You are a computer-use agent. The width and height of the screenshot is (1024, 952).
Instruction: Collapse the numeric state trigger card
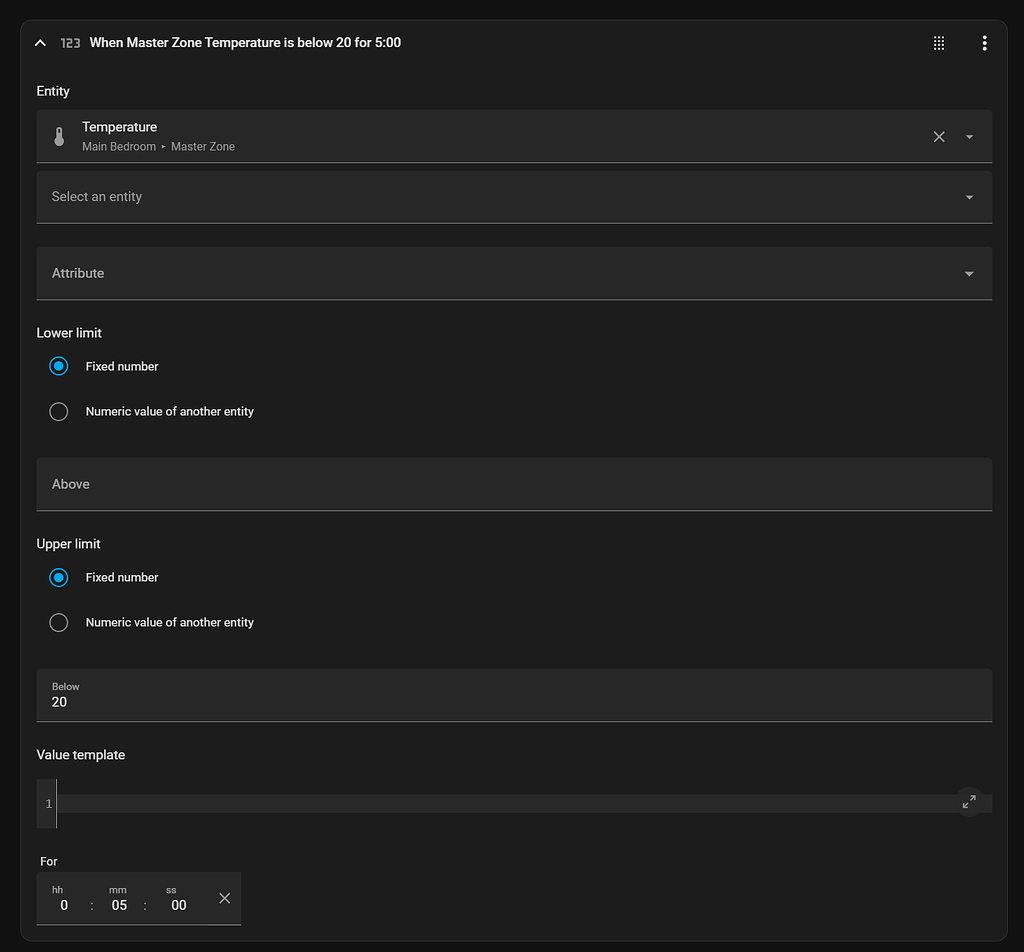pos(40,42)
